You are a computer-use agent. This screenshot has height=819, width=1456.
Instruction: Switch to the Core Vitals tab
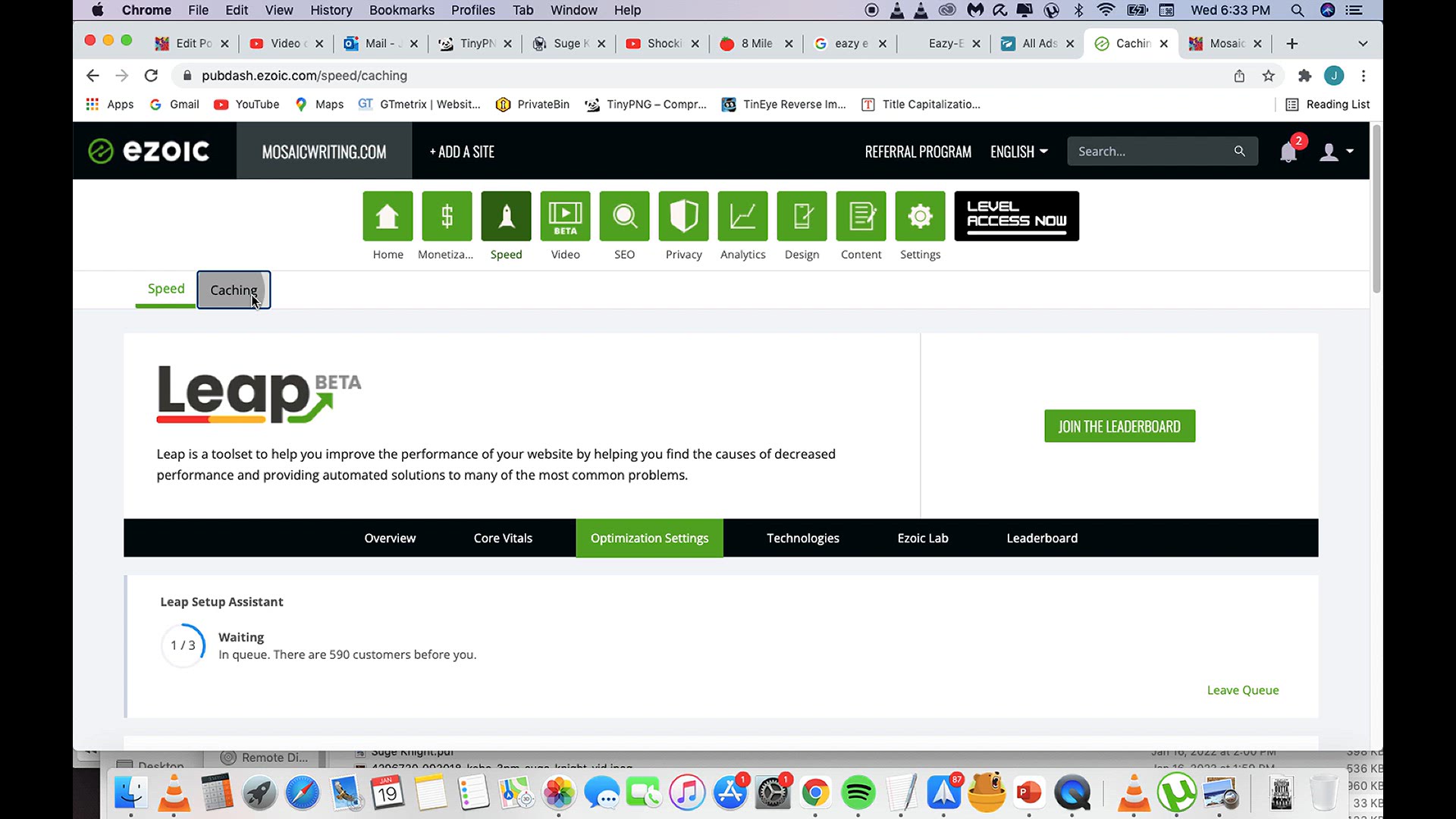[503, 538]
